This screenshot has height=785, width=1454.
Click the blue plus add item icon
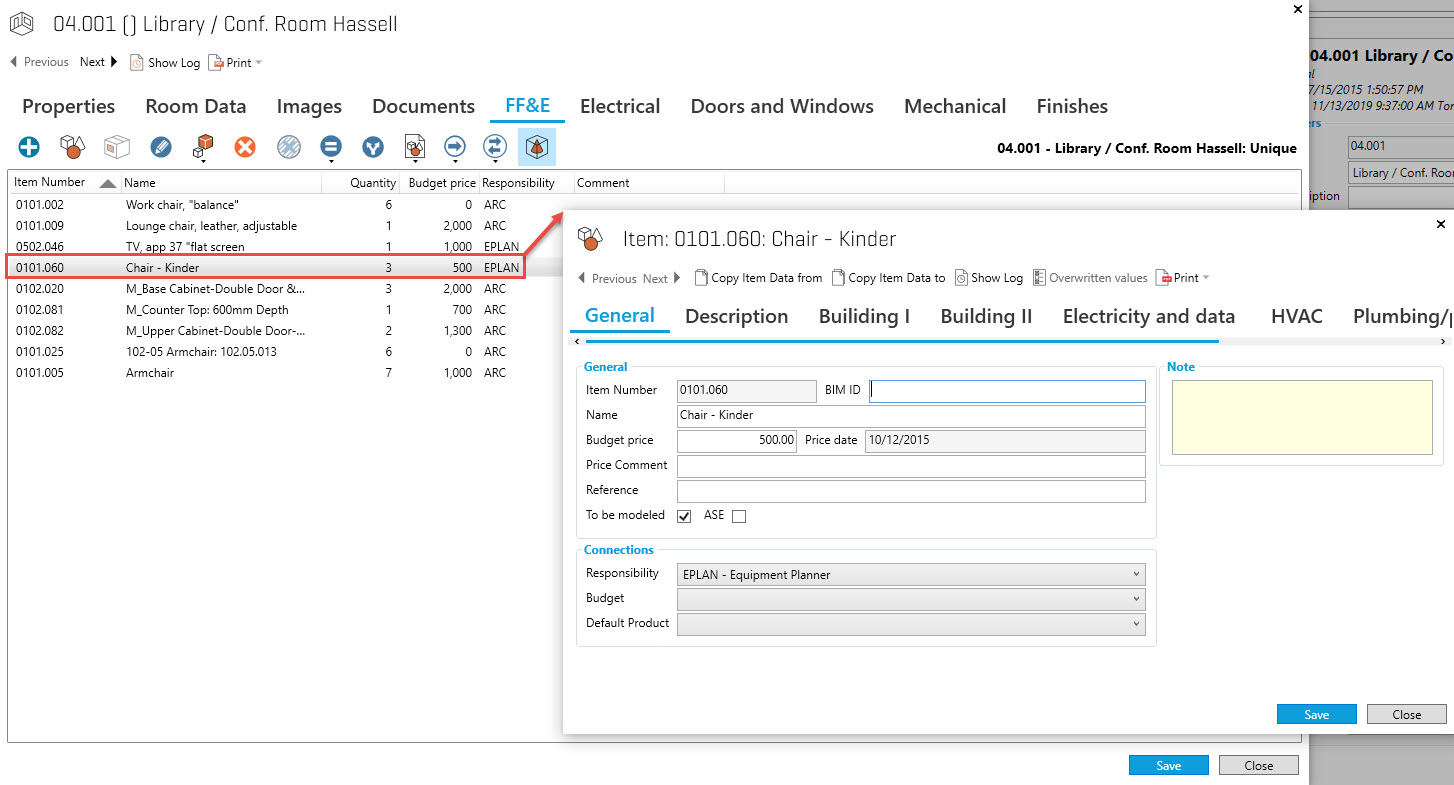pyautogui.click(x=29, y=147)
